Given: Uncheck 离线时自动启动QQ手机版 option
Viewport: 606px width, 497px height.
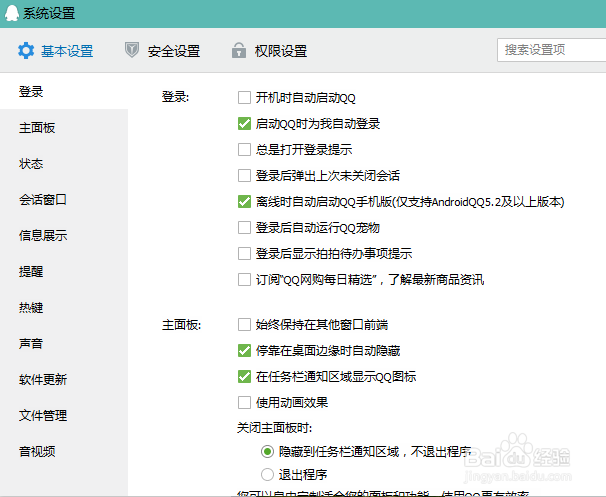Looking at the screenshot, I should click(244, 202).
